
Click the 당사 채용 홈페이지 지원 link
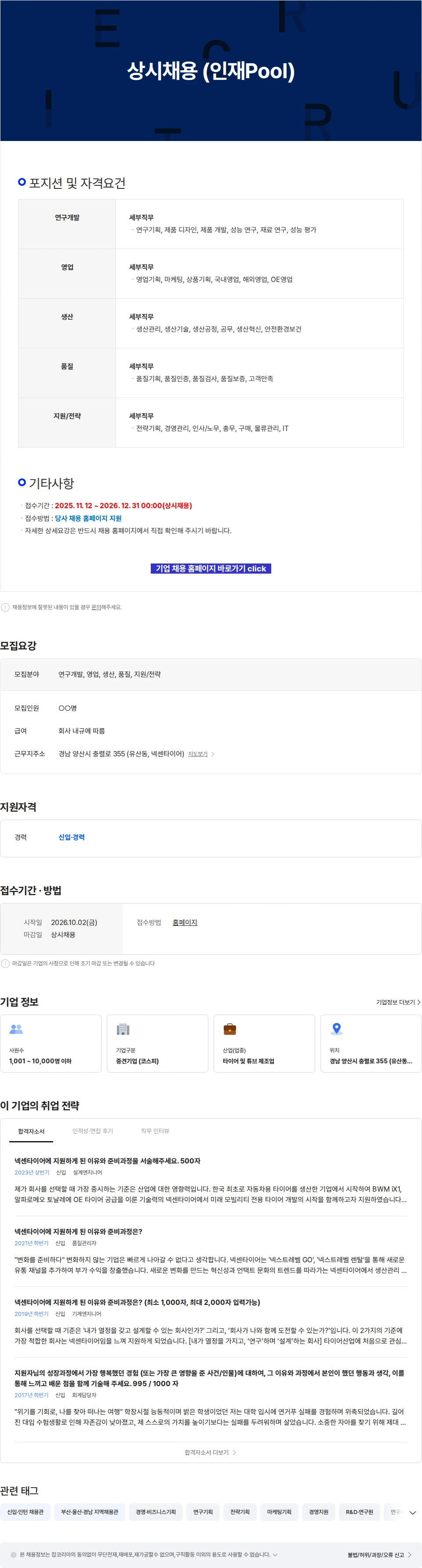point(88,518)
